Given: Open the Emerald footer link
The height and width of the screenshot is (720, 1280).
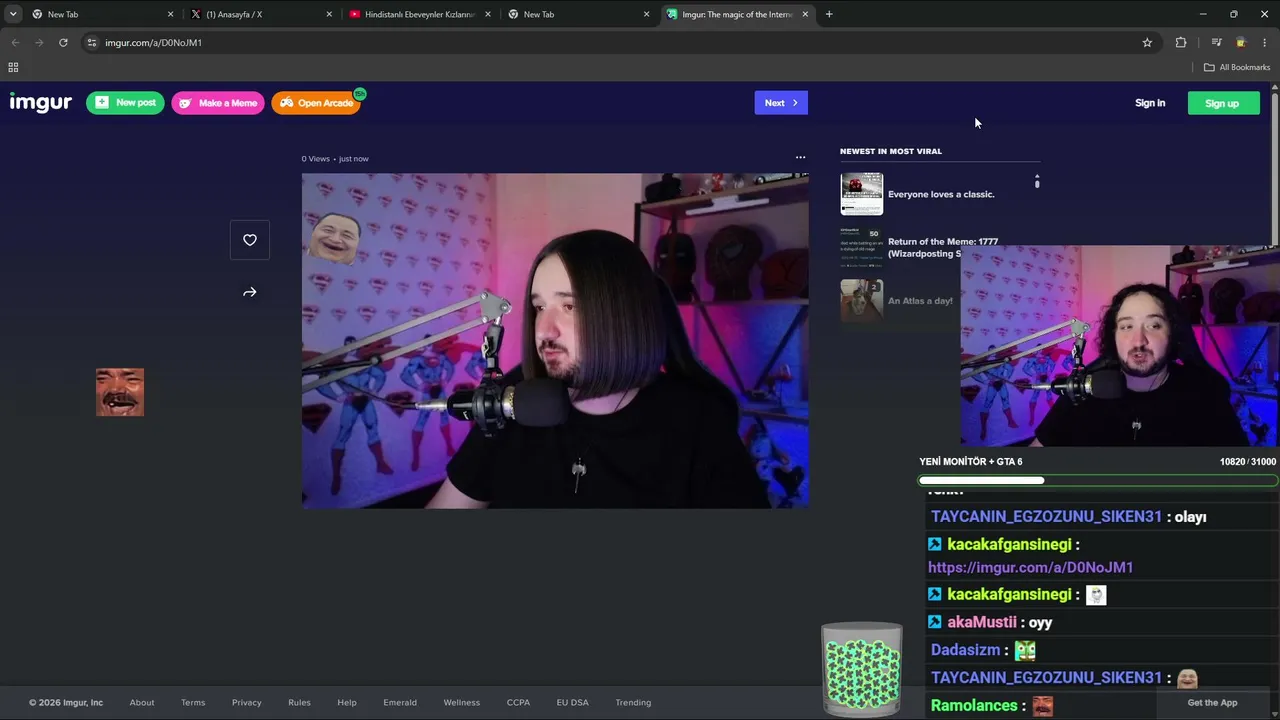Looking at the screenshot, I should 400,702.
